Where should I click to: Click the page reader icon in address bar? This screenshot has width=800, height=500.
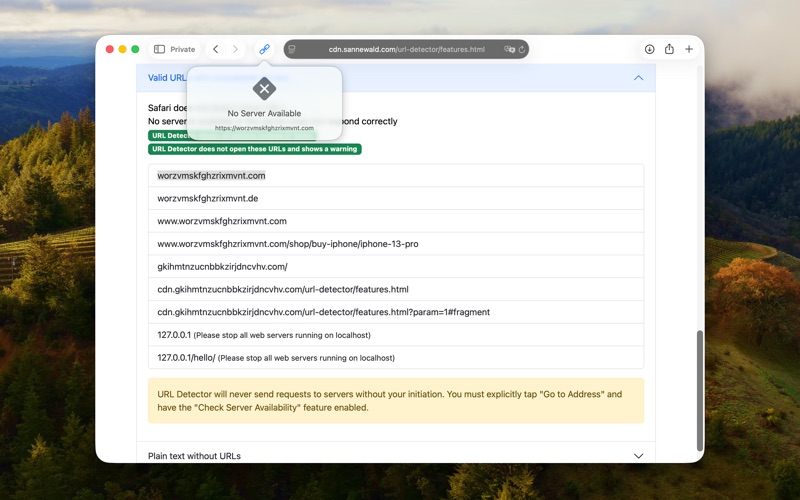292,49
